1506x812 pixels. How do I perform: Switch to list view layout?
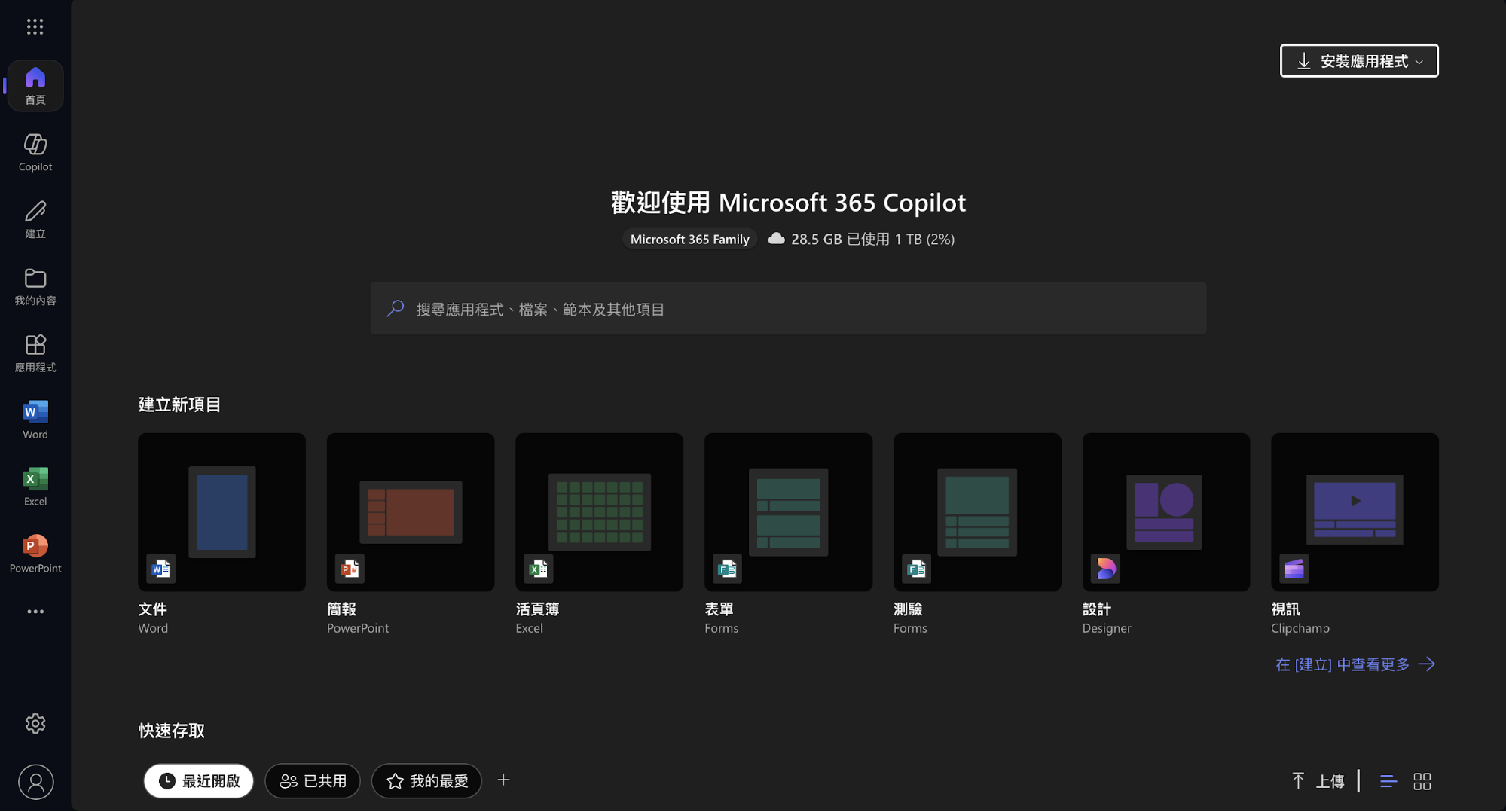[x=1388, y=782]
